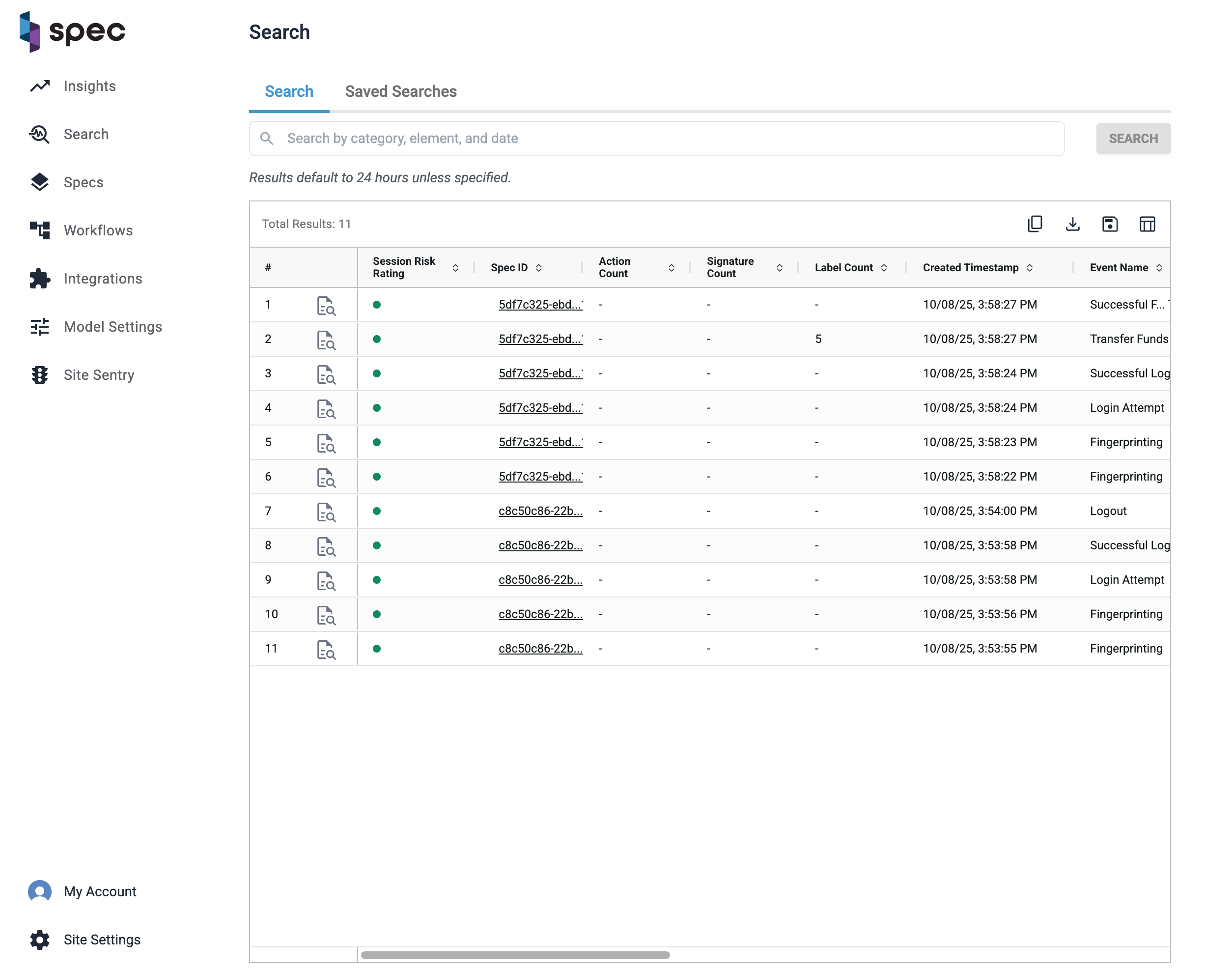1232x969 pixels.
Task: Open Workflows from the sidebar menu
Action: pyautogui.click(x=98, y=230)
